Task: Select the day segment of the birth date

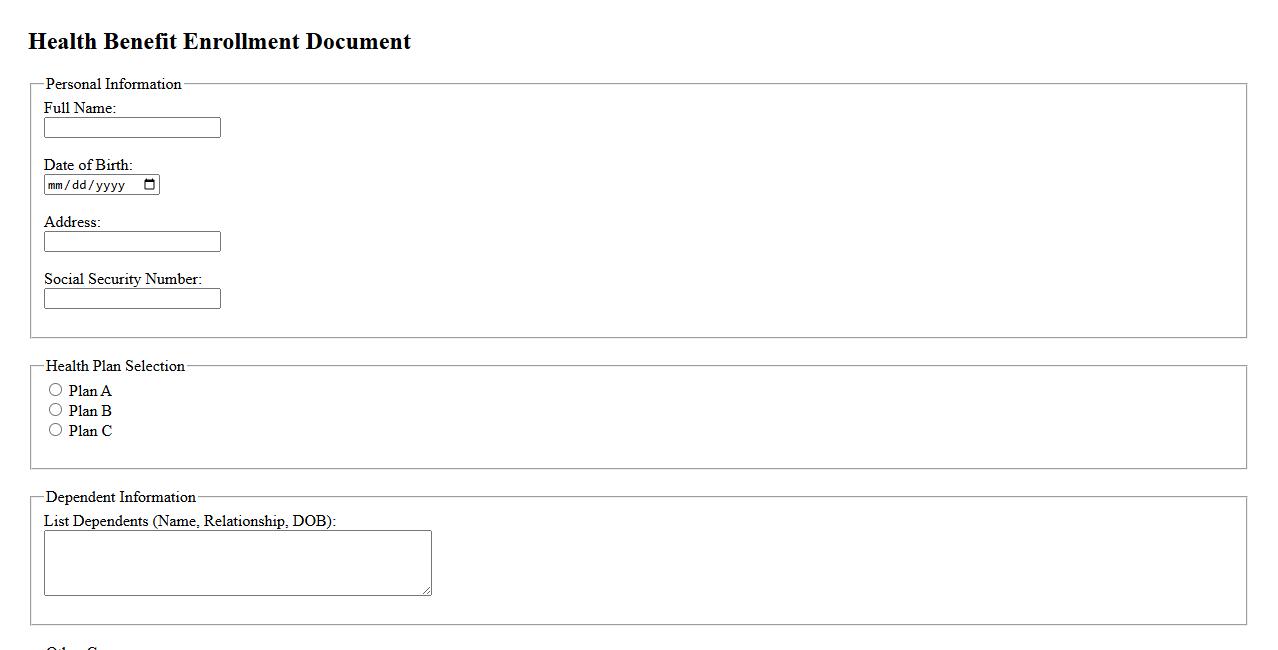Action: [x=79, y=185]
